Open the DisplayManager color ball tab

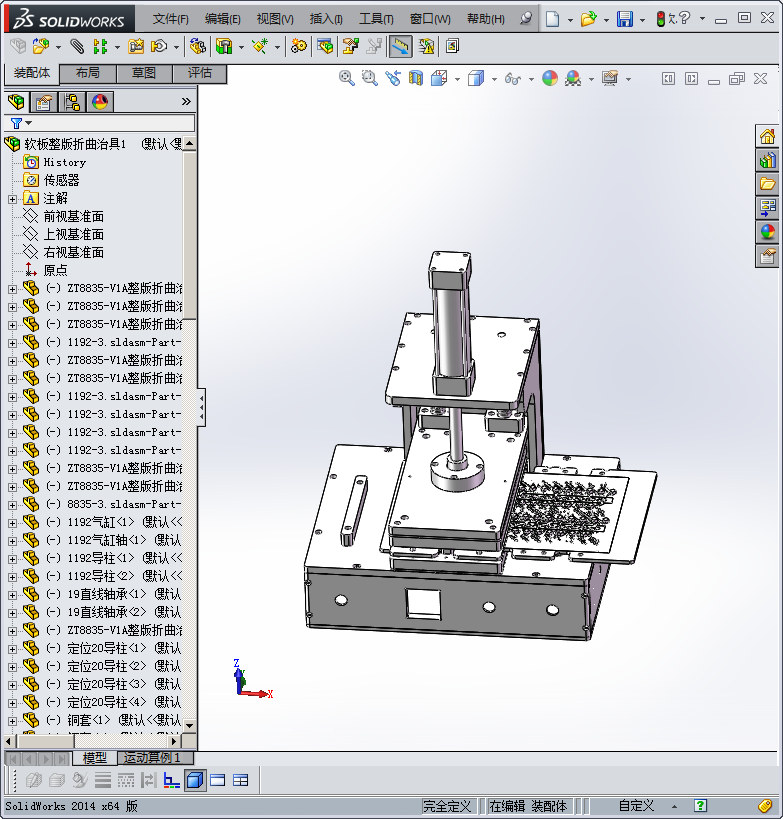click(100, 102)
